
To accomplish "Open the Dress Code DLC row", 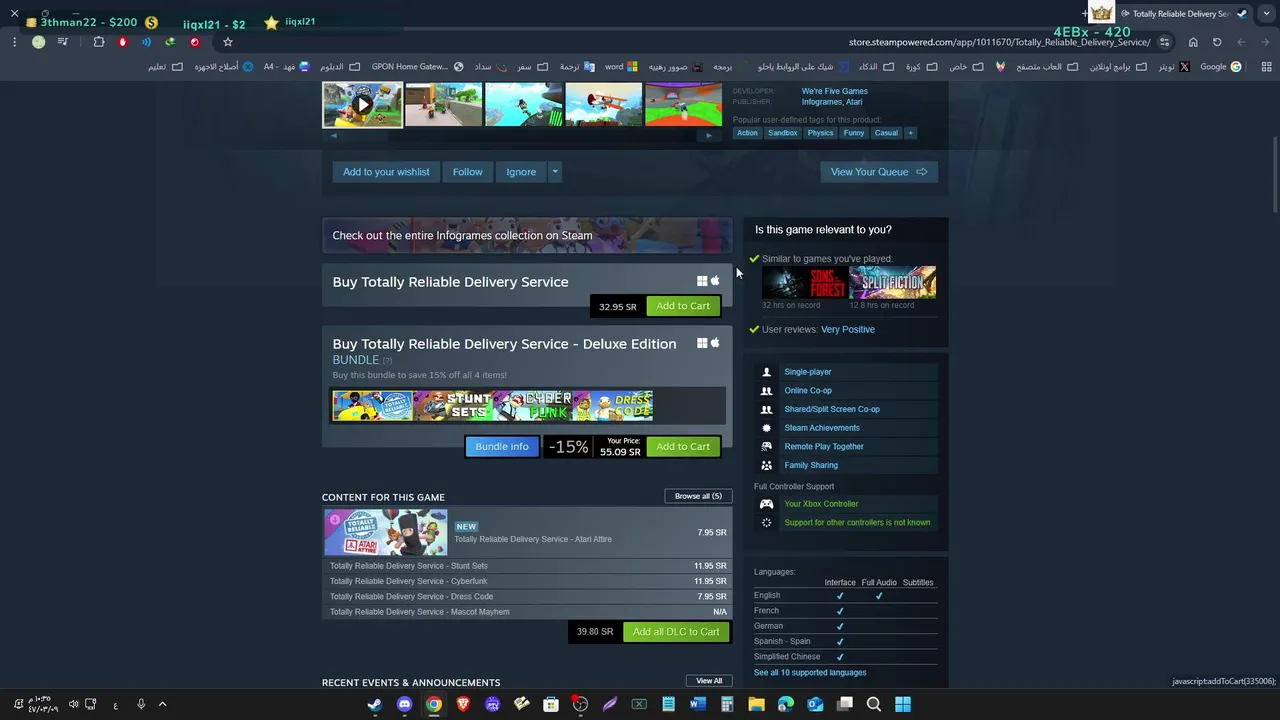I will pos(527,597).
